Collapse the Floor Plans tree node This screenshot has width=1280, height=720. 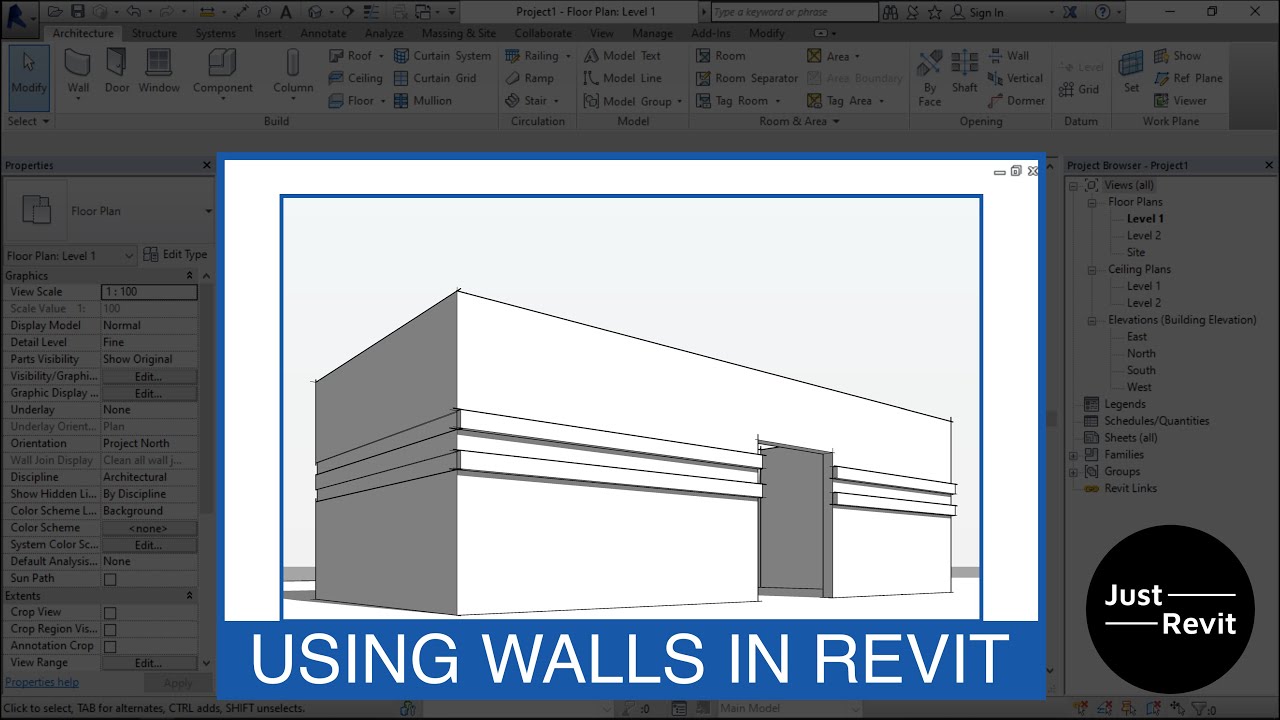click(x=1093, y=202)
